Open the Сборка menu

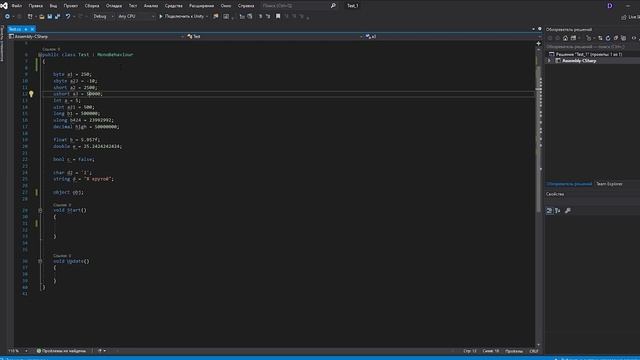click(92, 6)
